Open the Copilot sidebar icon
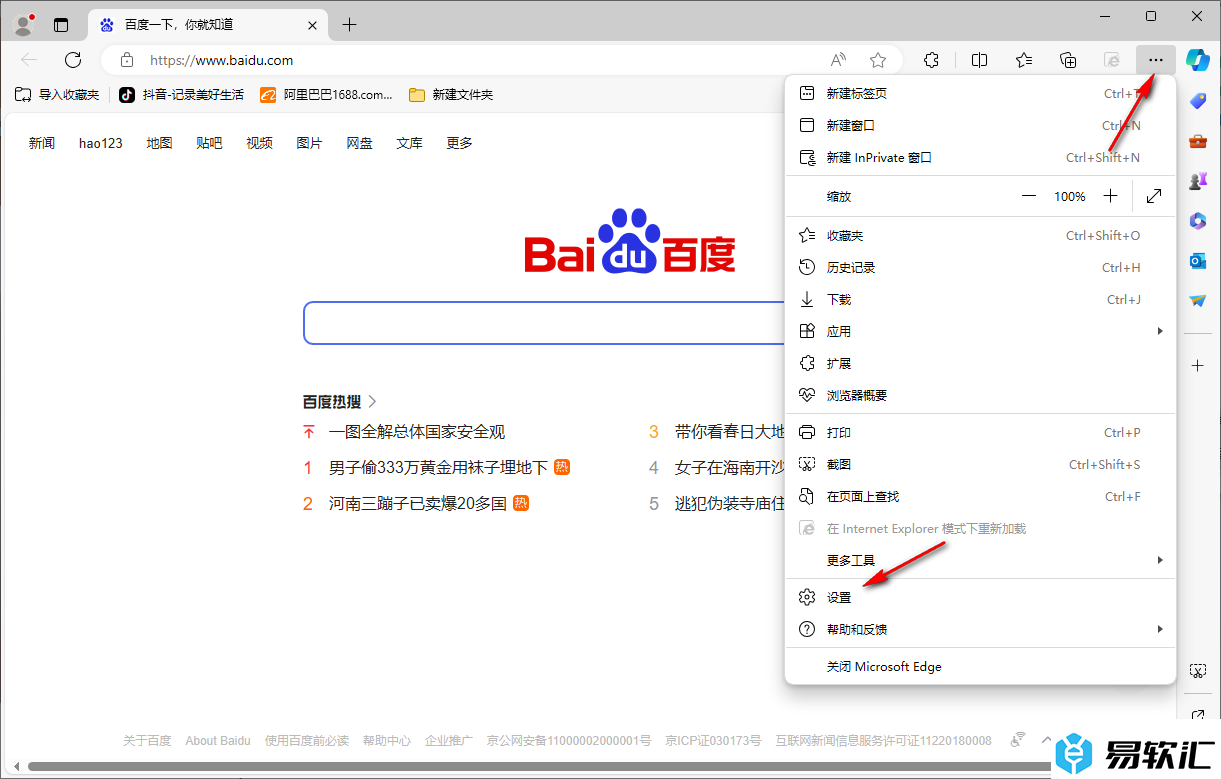Viewport: 1221px width, 779px height. (1198, 60)
